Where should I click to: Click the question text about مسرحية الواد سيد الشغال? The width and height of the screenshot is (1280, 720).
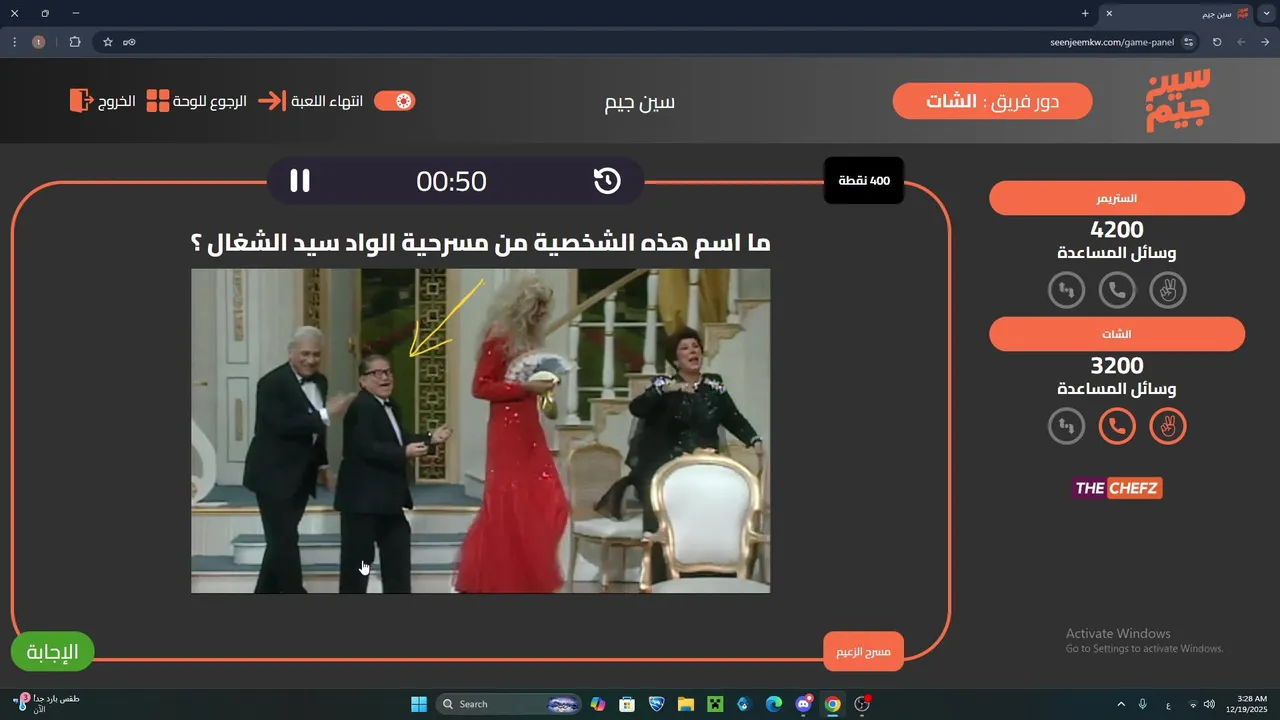481,243
